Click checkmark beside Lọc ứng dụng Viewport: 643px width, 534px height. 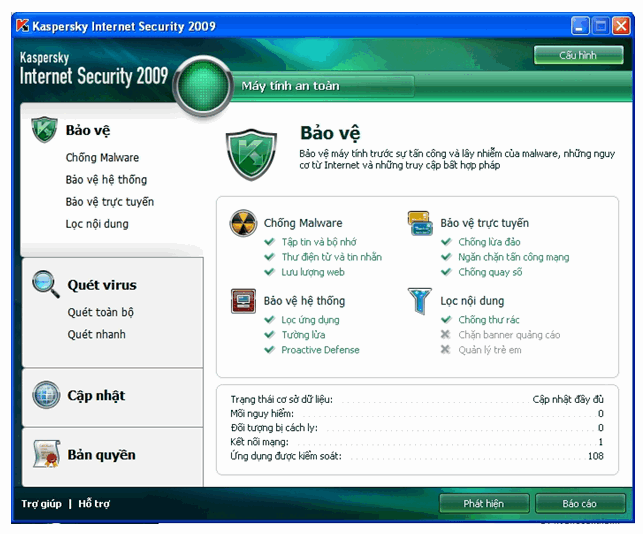pos(269,319)
